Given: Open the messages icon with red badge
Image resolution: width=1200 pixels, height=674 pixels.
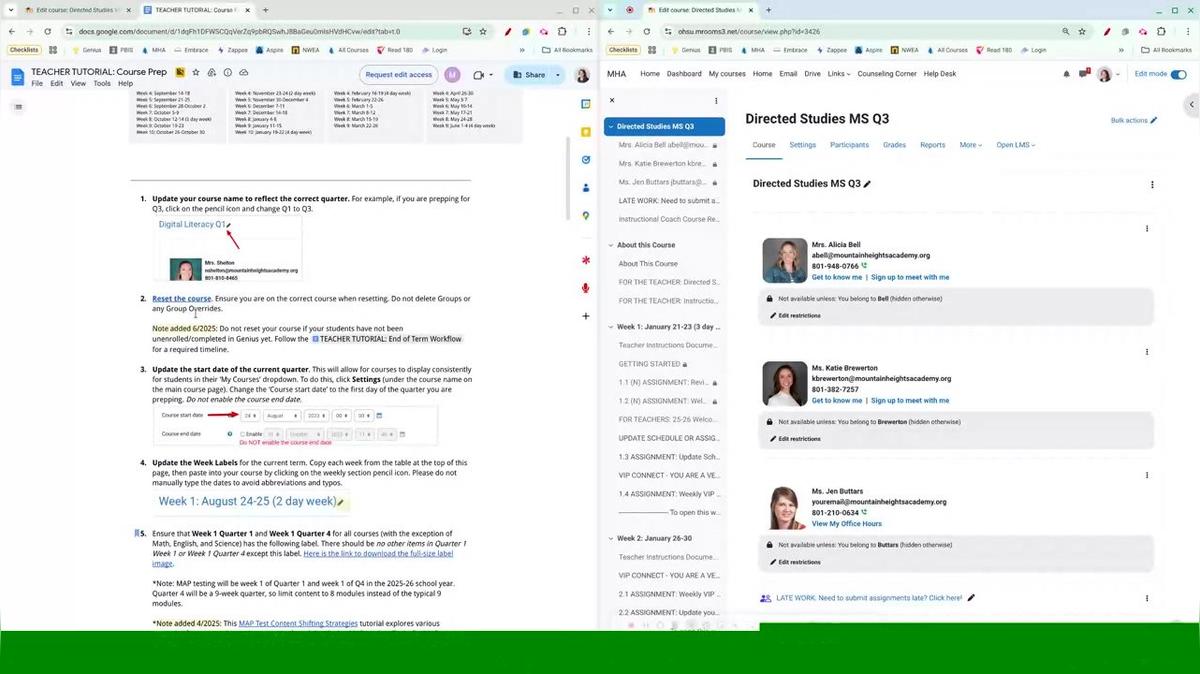Looking at the screenshot, I should [1085, 74].
